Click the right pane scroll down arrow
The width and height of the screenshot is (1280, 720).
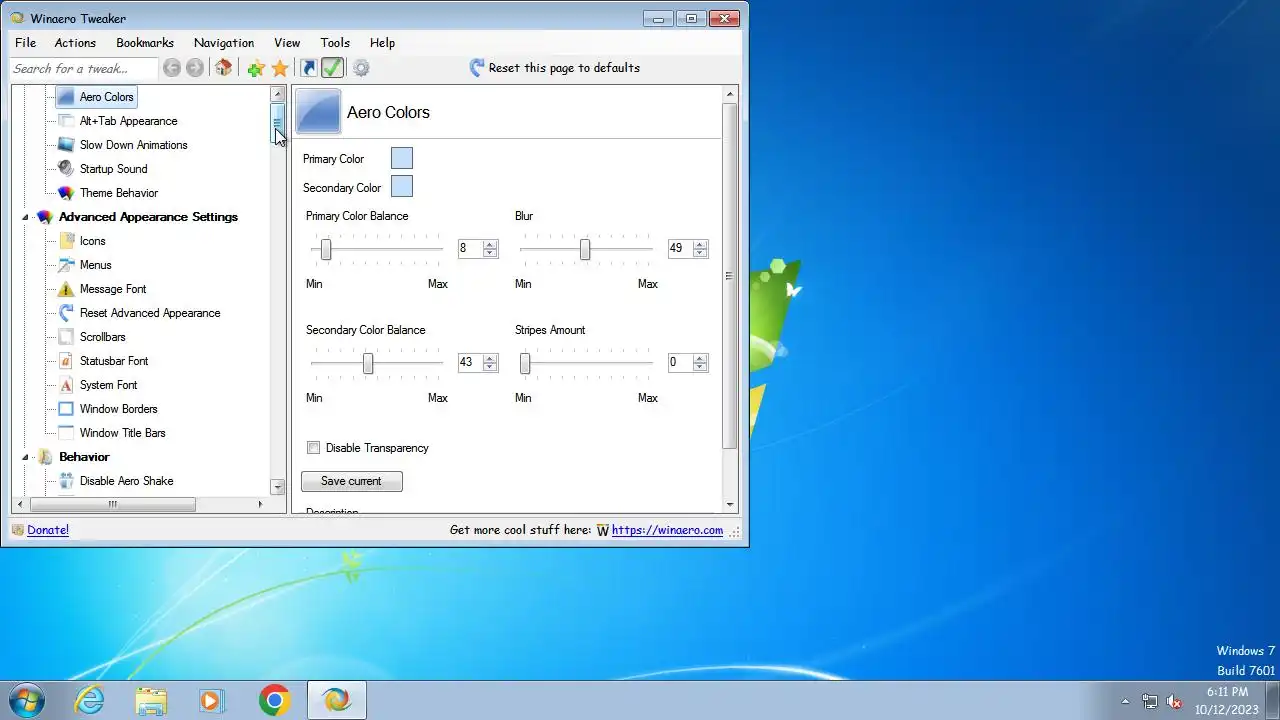coord(730,505)
